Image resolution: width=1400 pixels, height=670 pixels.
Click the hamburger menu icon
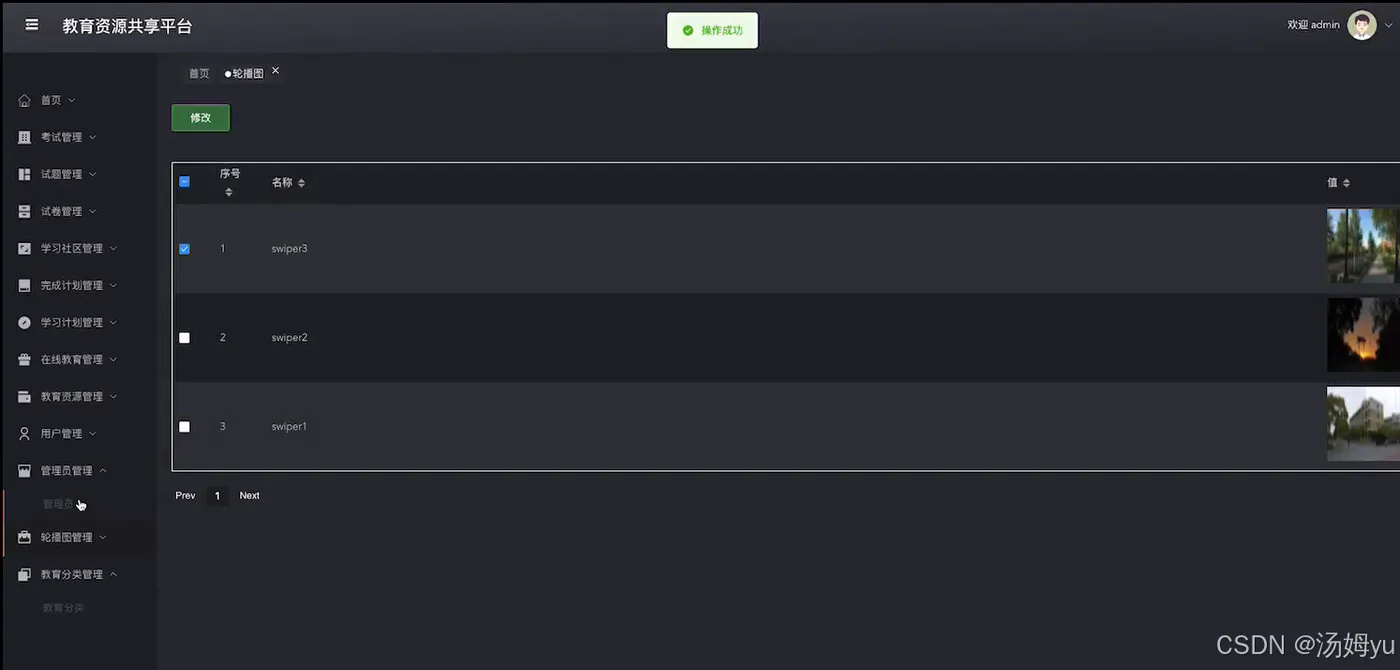pos(32,25)
